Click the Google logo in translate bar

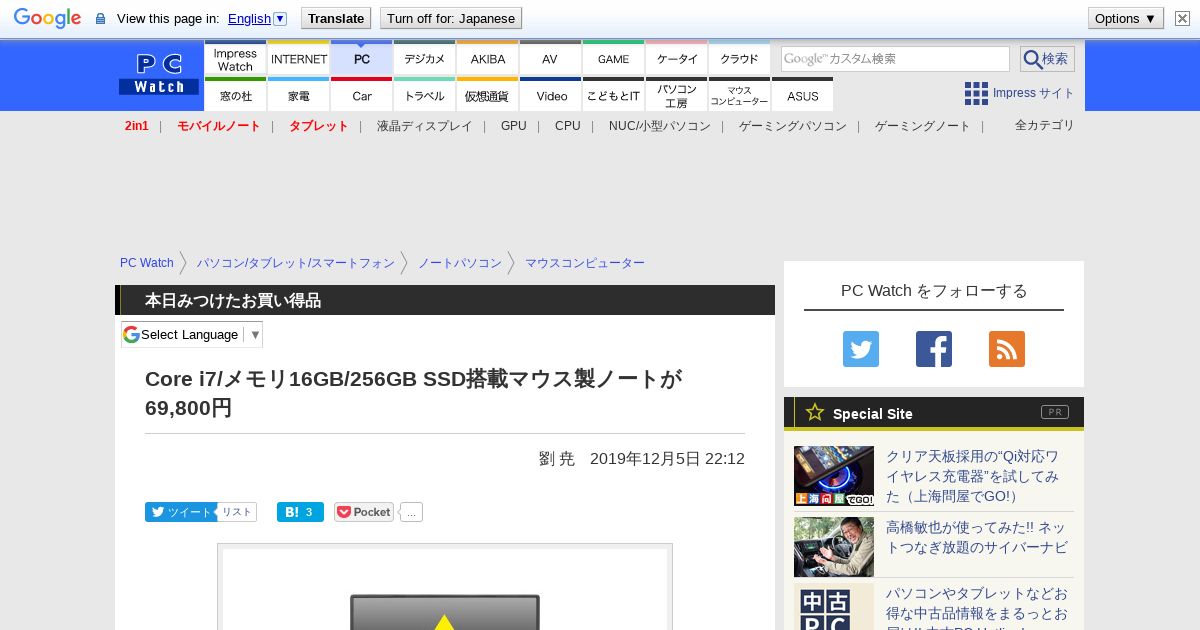[47, 18]
